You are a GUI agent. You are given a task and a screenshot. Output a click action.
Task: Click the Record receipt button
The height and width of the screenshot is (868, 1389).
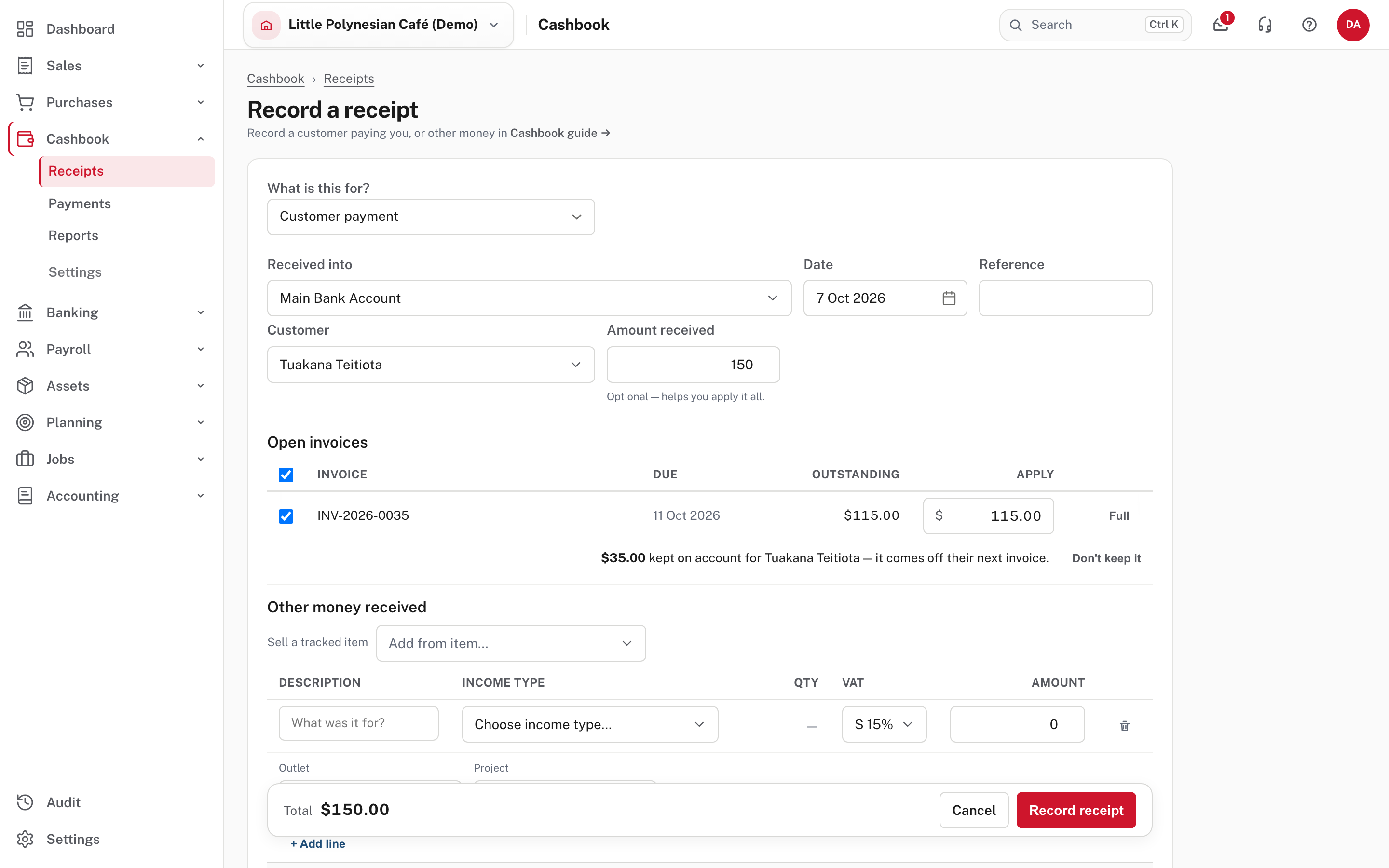(x=1076, y=810)
